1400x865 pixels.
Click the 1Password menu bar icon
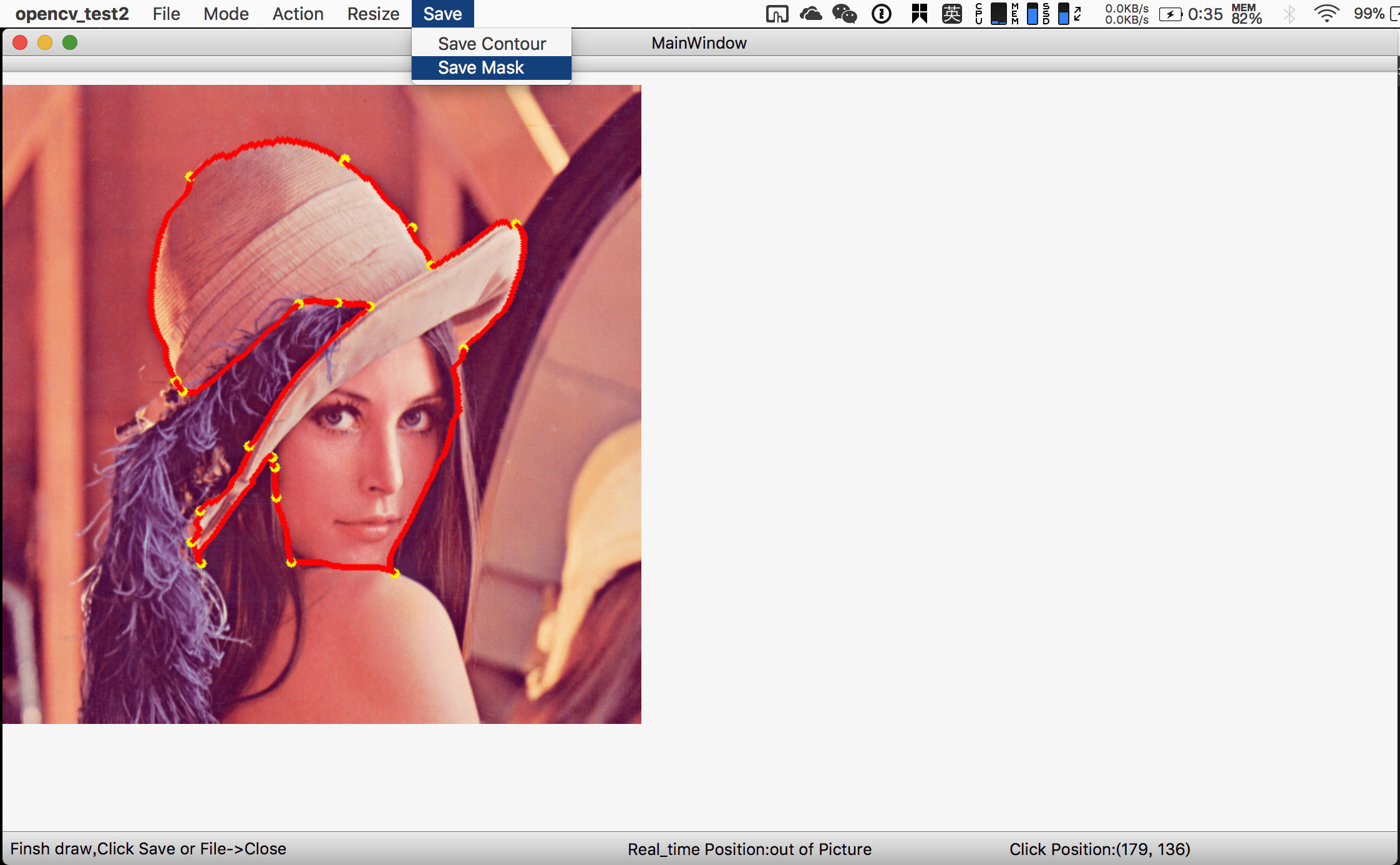(x=881, y=14)
